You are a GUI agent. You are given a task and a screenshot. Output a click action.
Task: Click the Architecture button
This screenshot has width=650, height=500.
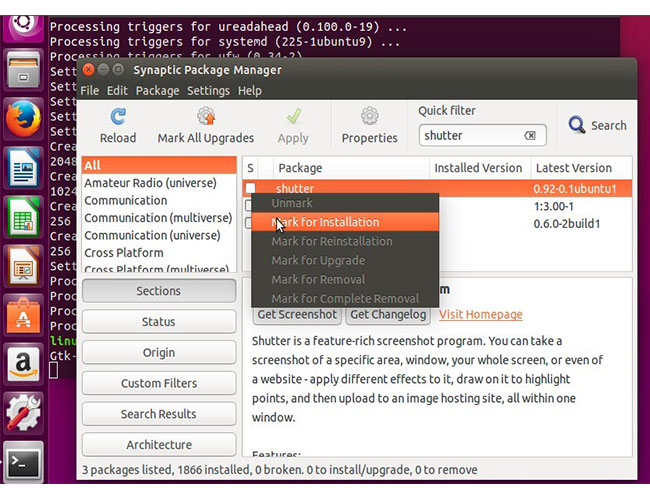tap(159, 444)
